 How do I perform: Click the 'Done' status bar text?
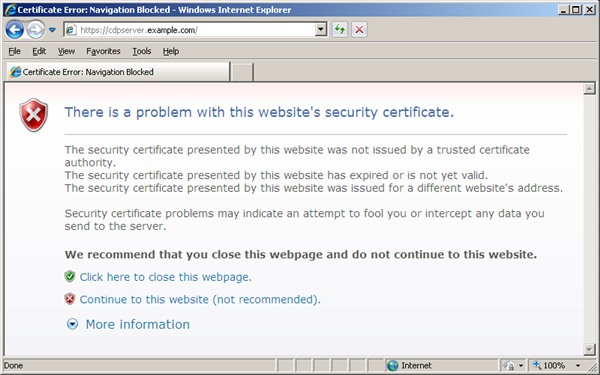[x=14, y=365]
